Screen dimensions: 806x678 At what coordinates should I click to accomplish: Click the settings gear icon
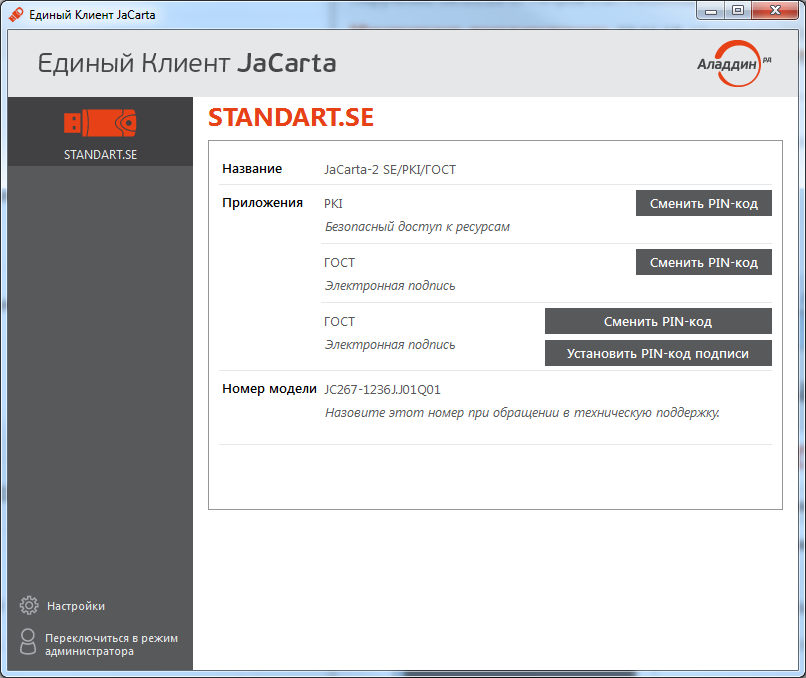pos(29,606)
